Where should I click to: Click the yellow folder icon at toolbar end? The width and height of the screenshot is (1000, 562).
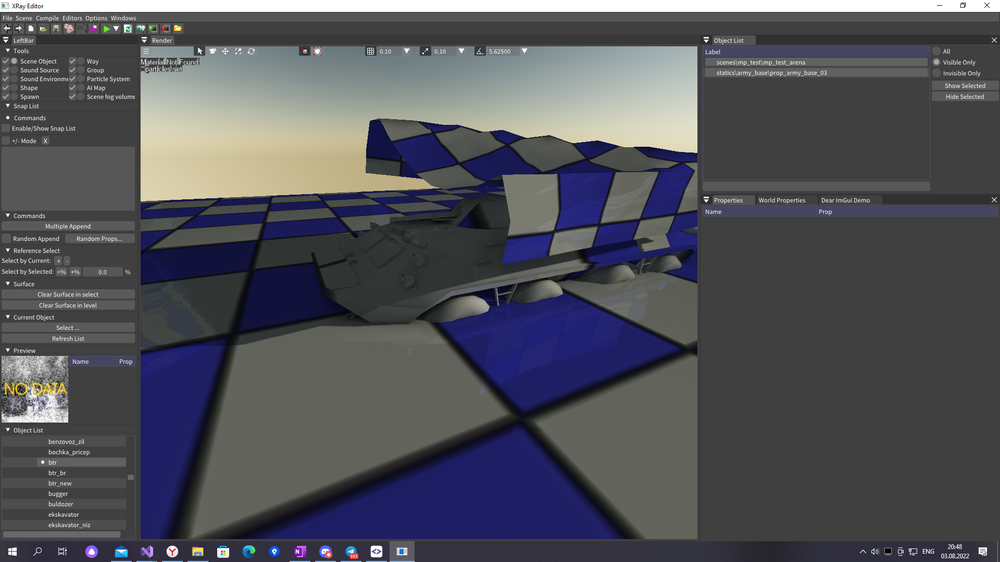click(x=178, y=29)
